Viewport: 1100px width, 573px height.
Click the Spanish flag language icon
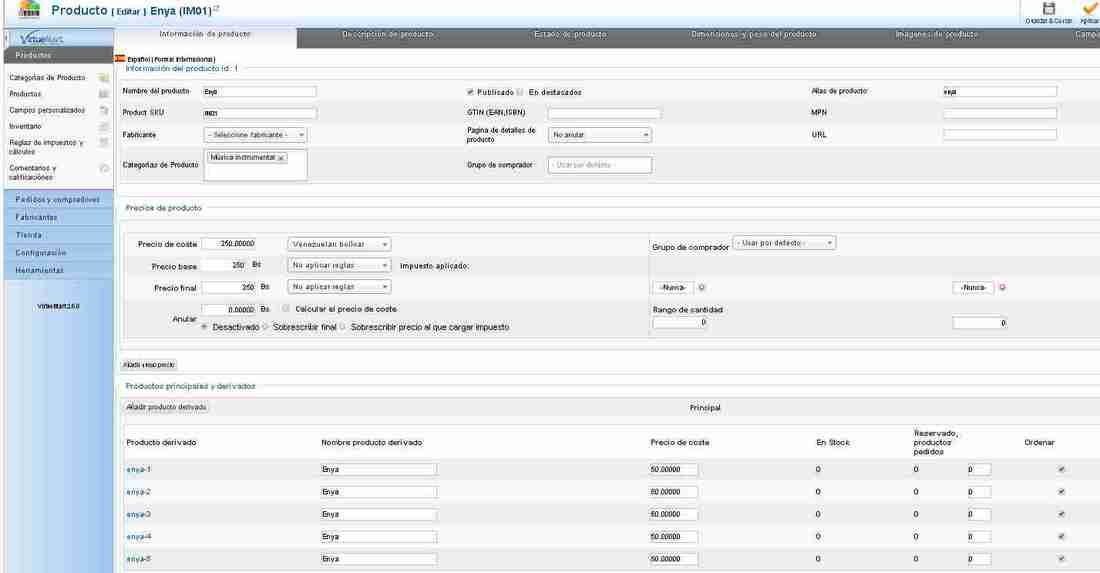120,59
